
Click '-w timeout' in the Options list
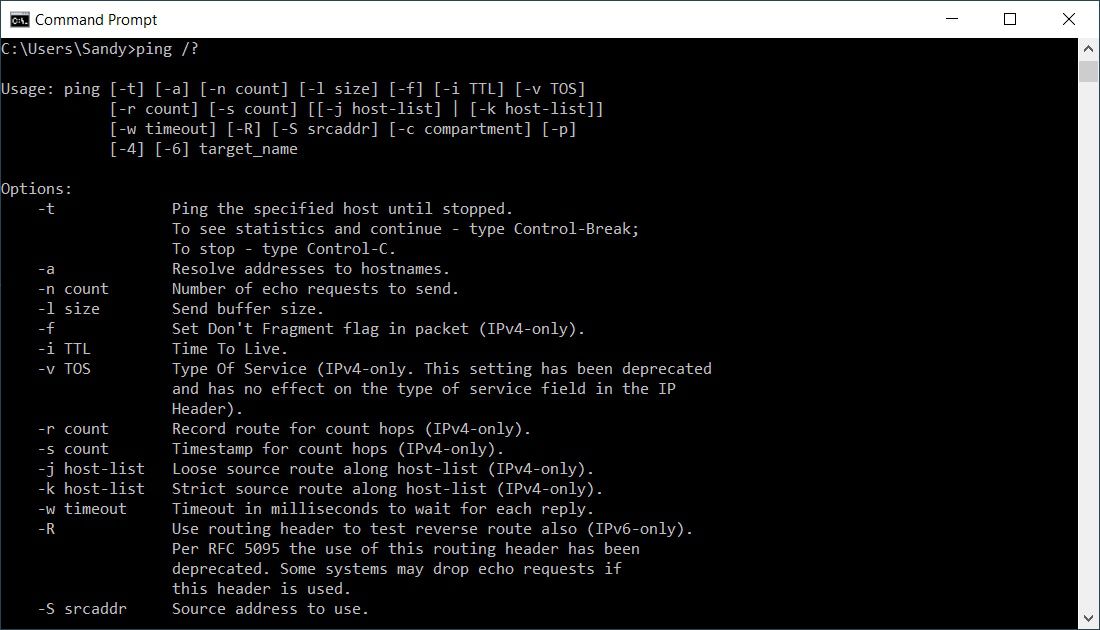pos(82,509)
